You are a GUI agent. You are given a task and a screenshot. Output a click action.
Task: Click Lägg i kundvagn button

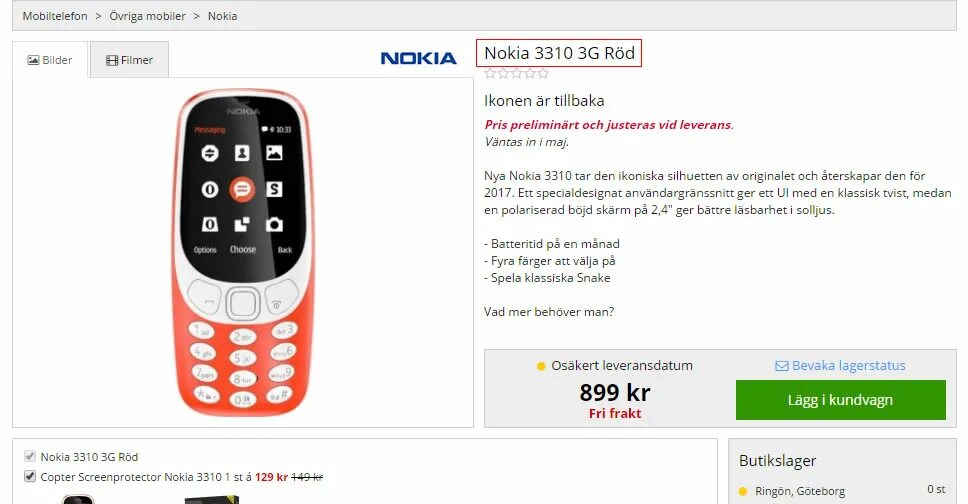coord(840,400)
